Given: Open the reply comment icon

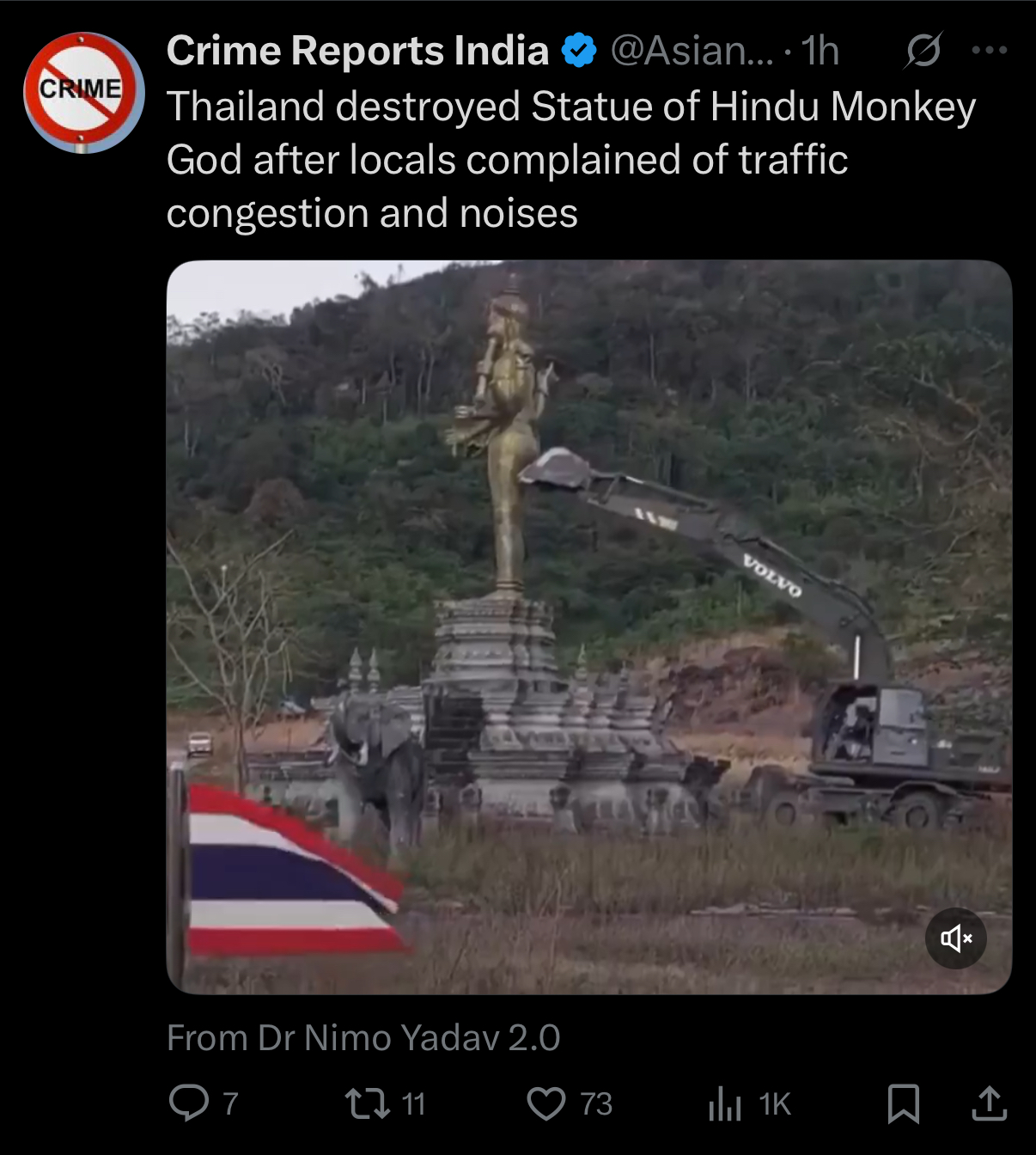Looking at the screenshot, I should click(189, 1103).
